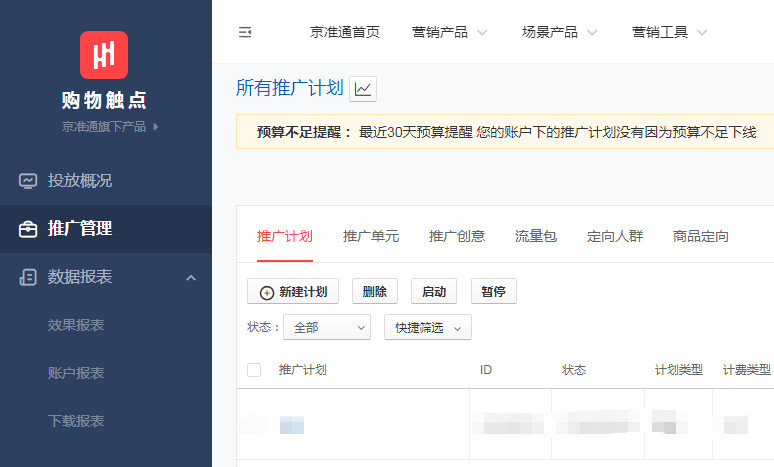Collapse the sidebar with the hamburger icon
The image size is (774, 467).
(244, 32)
